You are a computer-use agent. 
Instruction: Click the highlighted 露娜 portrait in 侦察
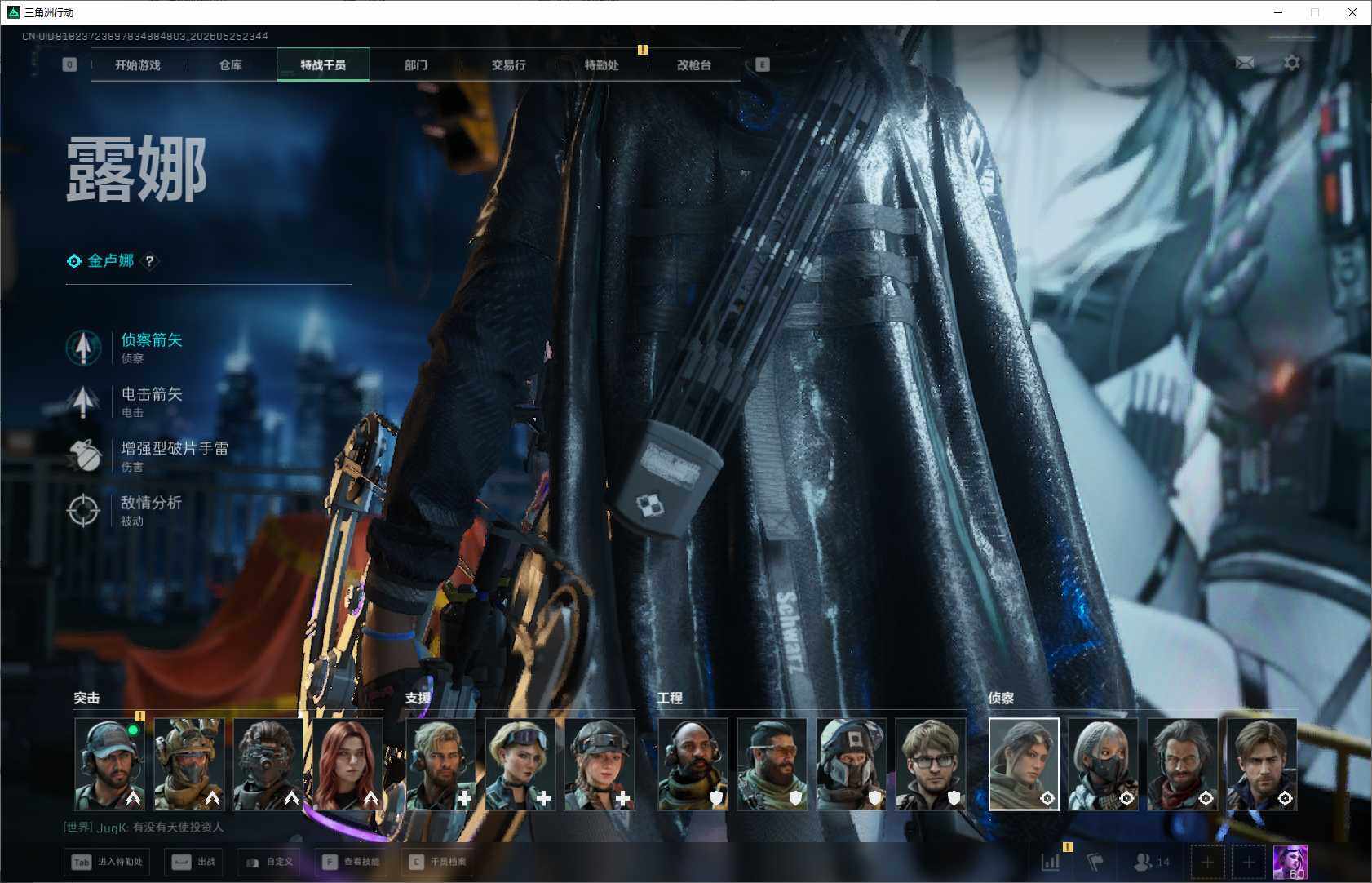click(x=1024, y=764)
